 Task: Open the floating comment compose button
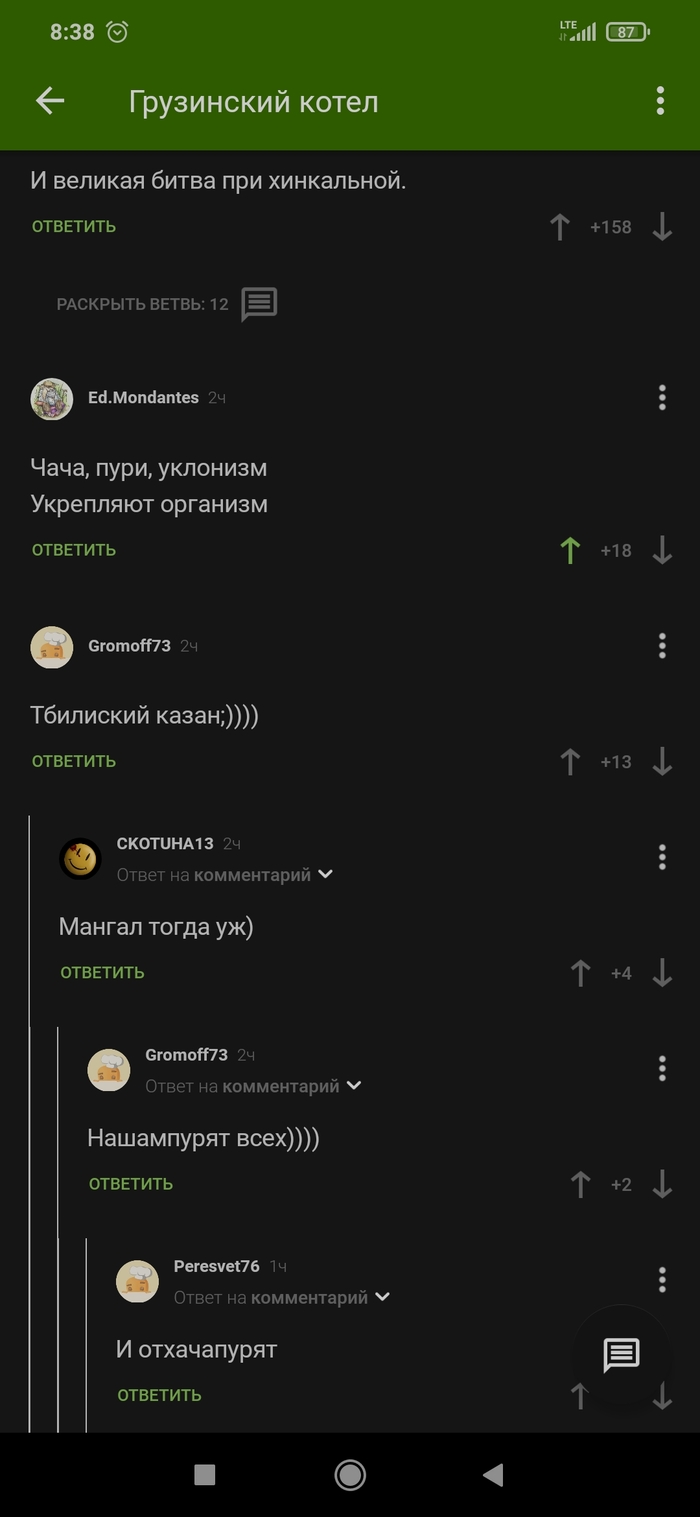(x=621, y=1355)
